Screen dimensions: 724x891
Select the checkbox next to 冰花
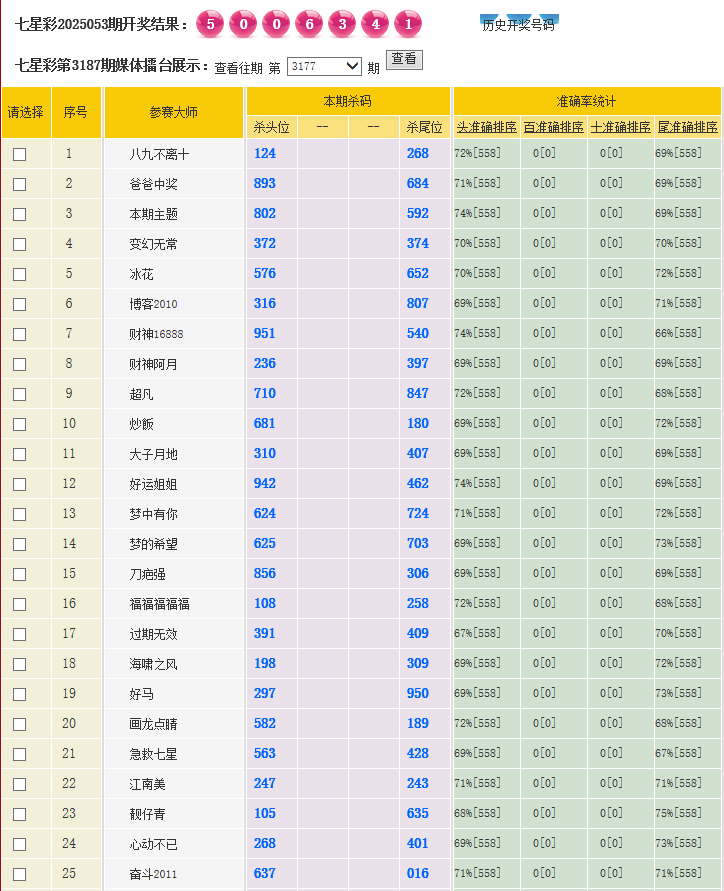19,274
